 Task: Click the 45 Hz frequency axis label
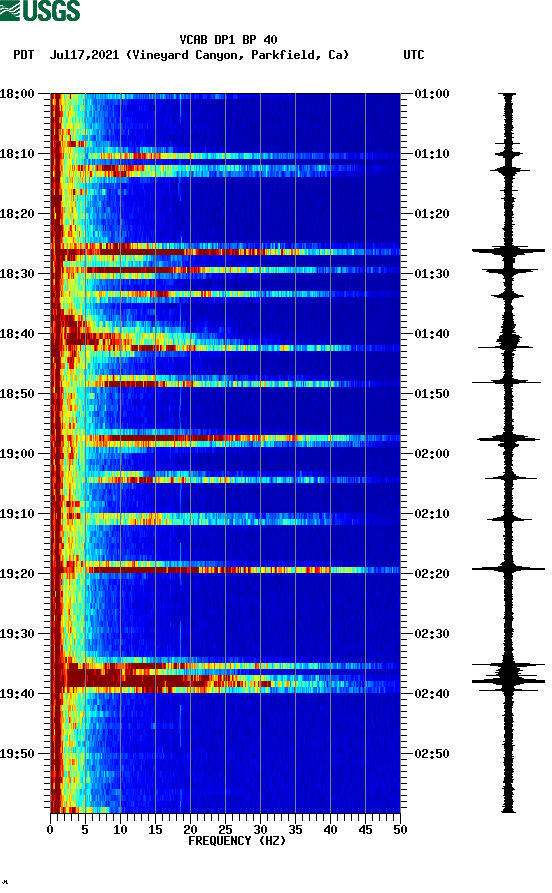point(365,830)
